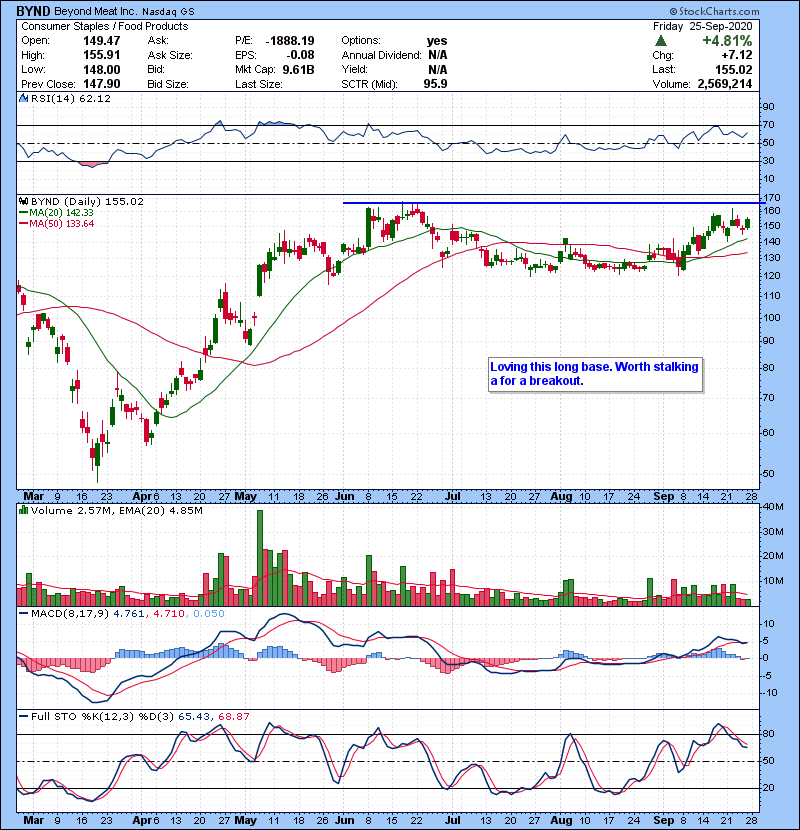Open the Consumer Staples / Food Products sector

tap(103, 26)
